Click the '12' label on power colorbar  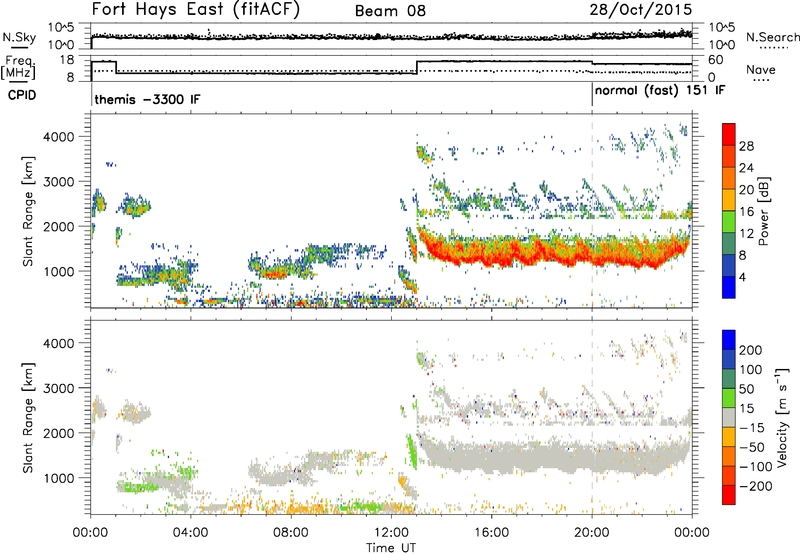[x=746, y=234]
